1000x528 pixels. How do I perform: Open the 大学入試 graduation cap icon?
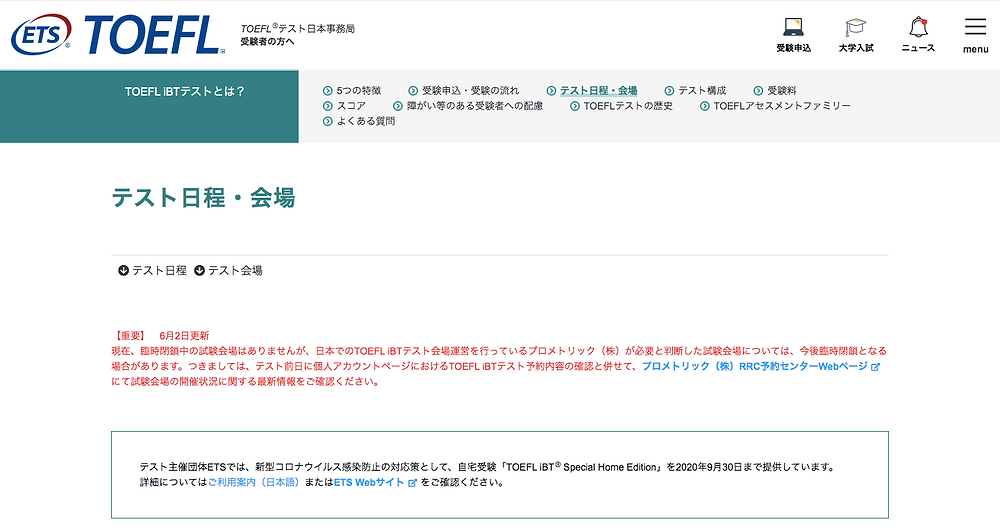point(856,27)
